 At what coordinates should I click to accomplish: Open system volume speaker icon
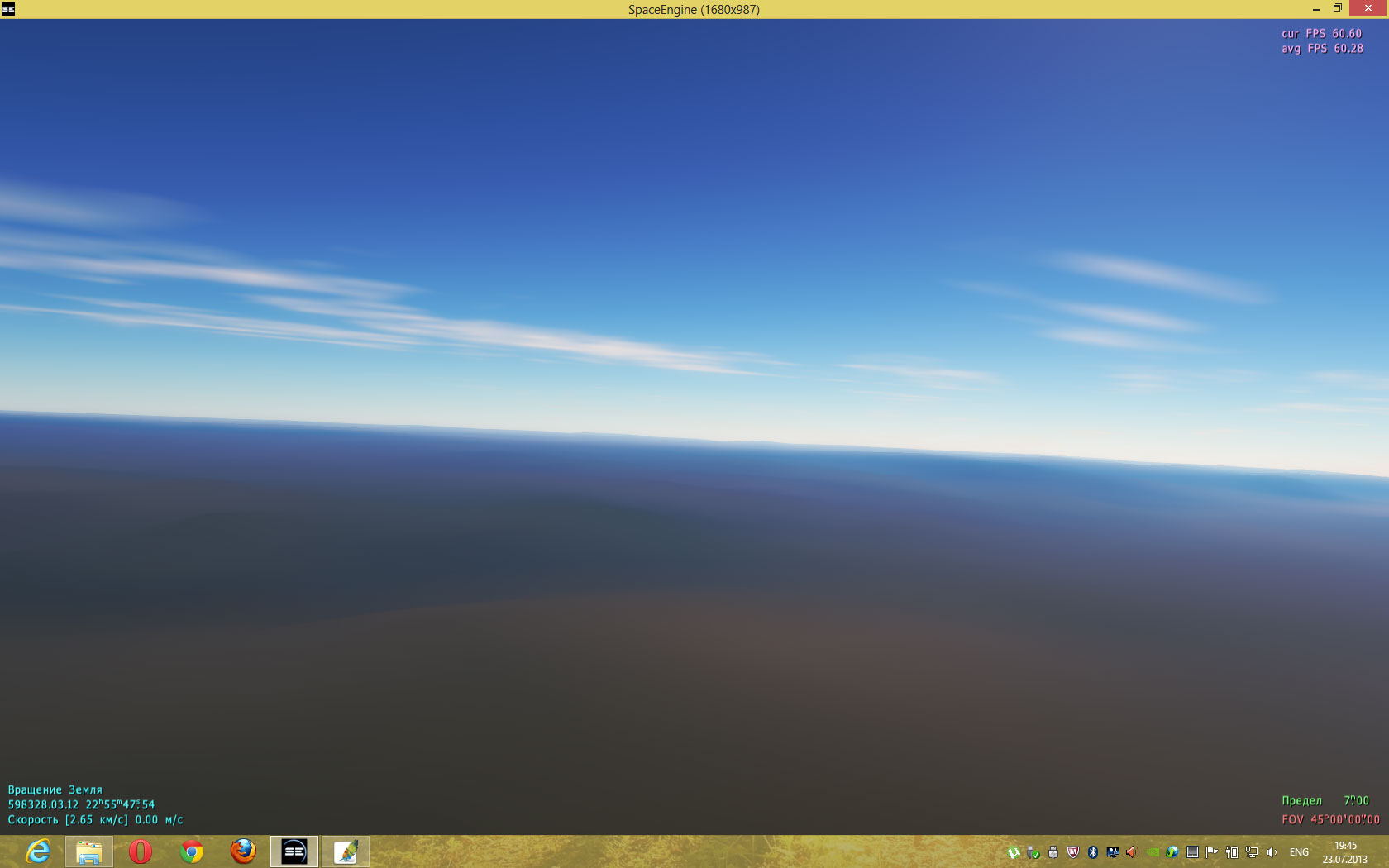[x=1272, y=852]
